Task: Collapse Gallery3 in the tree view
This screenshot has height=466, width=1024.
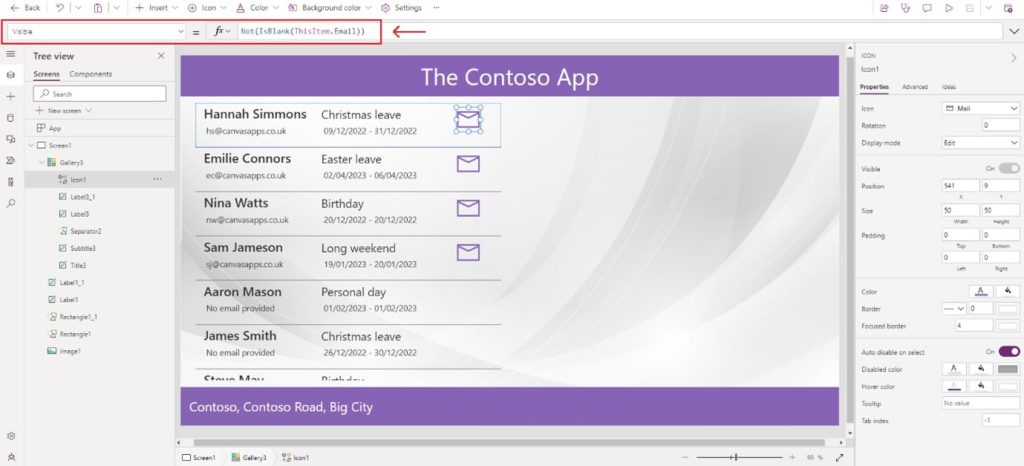Action: click(42, 163)
